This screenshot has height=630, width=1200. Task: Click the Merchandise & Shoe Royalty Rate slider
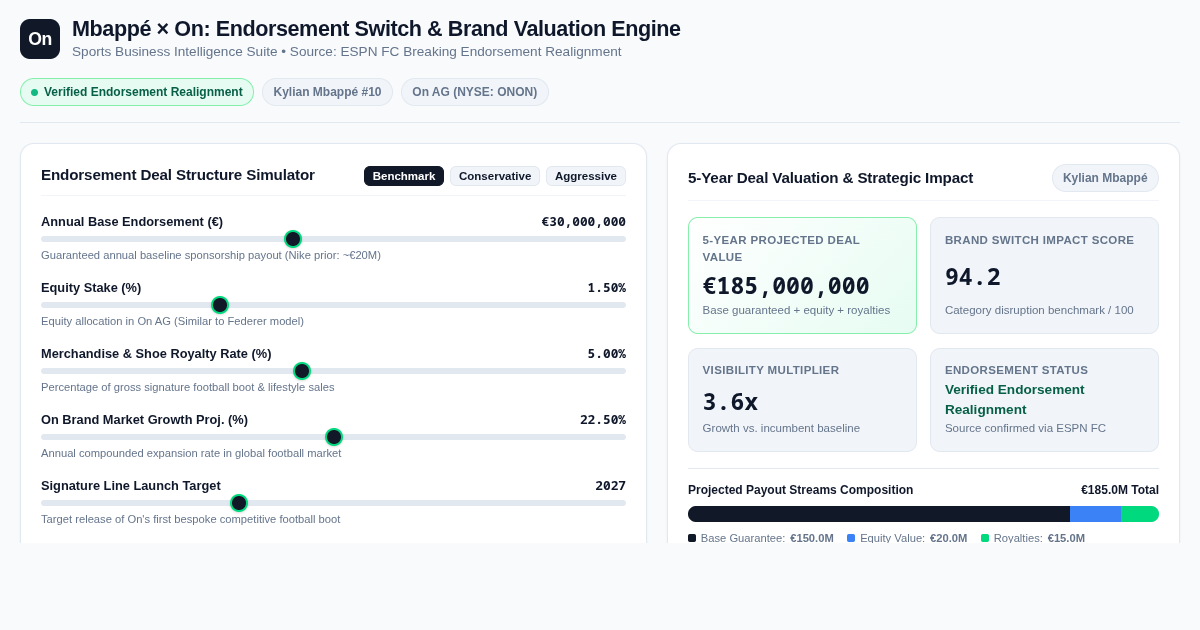click(x=333, y=371)
